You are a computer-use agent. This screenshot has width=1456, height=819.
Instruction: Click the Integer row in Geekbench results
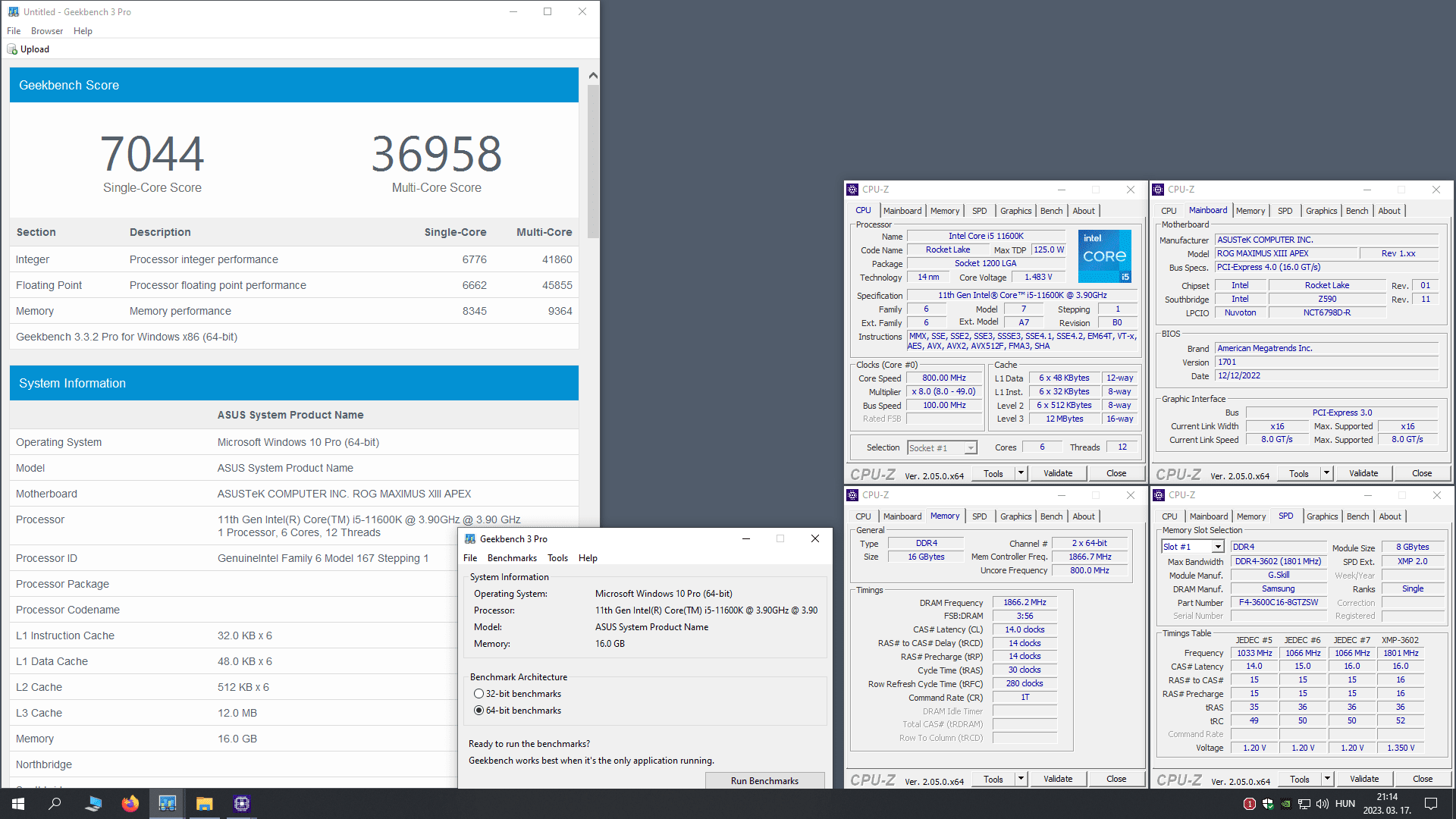[x=294, y=259]
